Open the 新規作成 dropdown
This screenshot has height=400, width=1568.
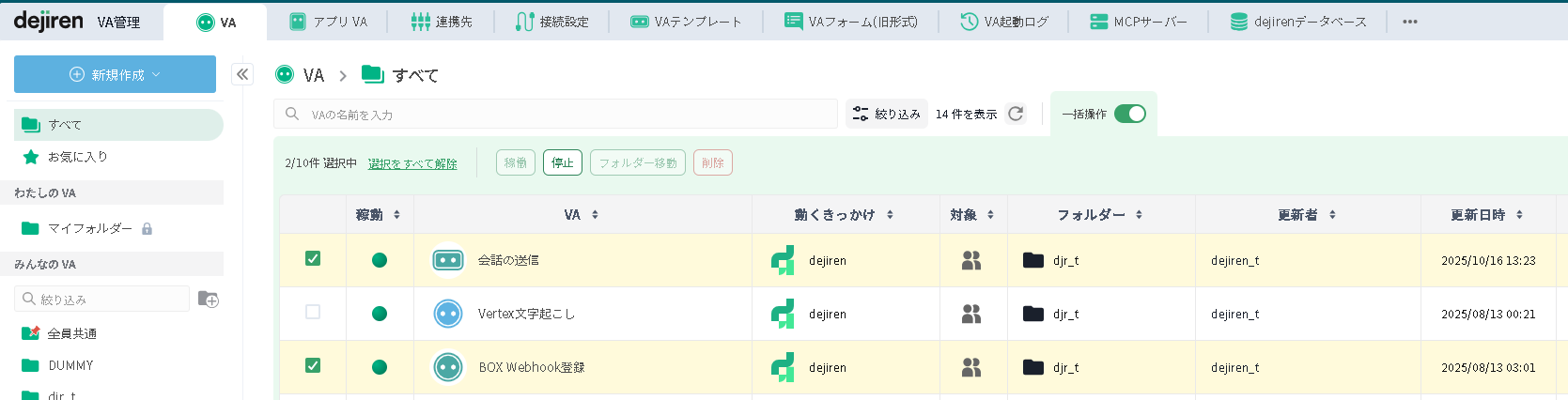pyautogui.click(x=115, y=74)
